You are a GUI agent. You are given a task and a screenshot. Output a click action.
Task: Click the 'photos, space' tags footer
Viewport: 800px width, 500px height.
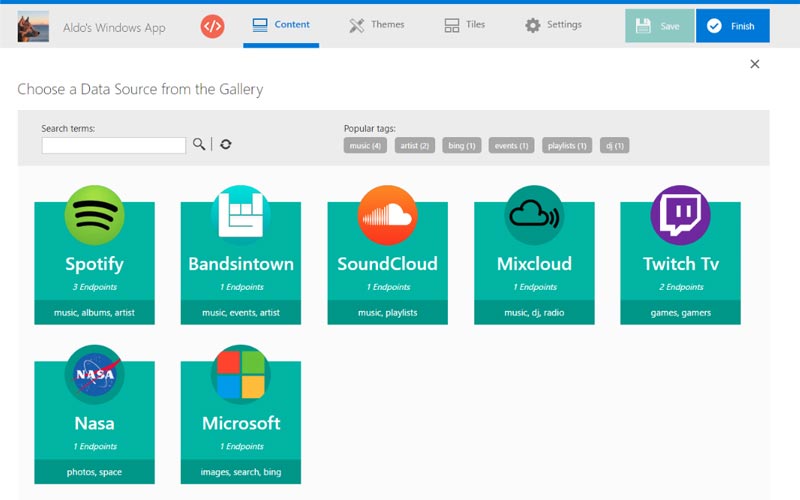coord(94,472)
